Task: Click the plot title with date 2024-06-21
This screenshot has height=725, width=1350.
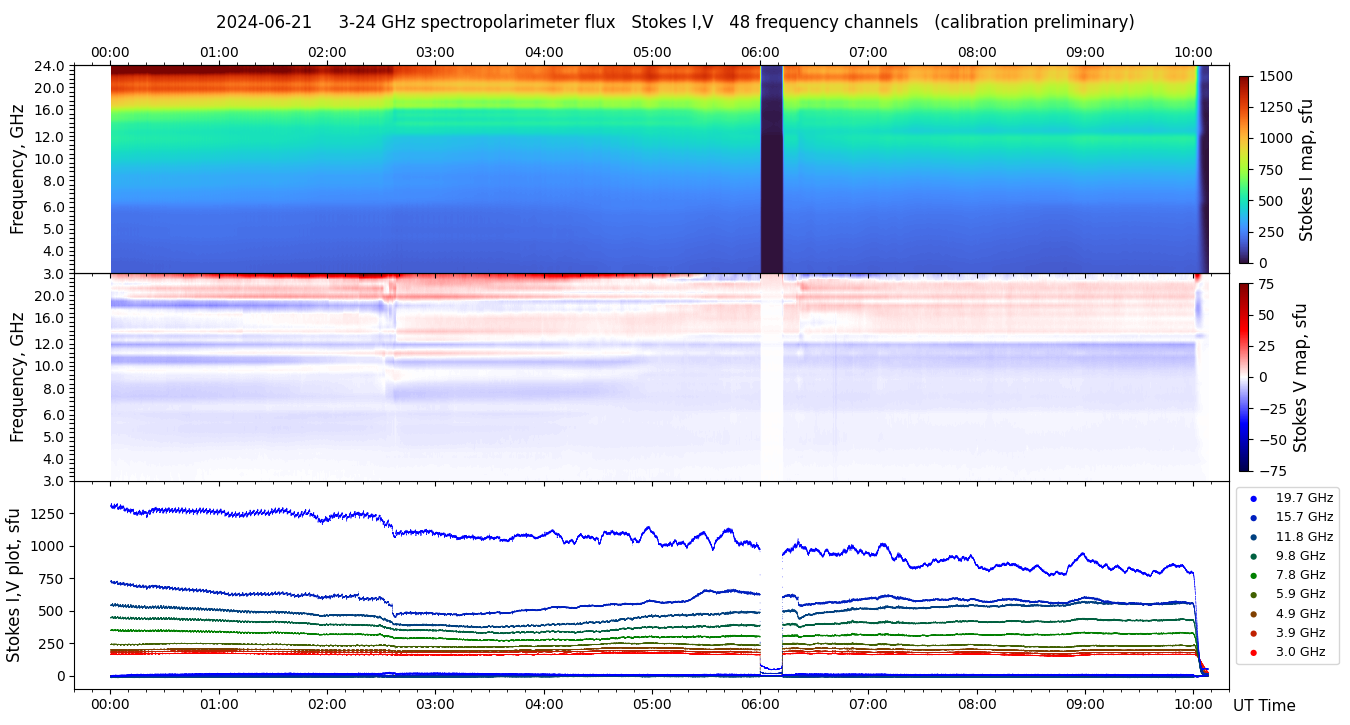Action: (675, 22)
